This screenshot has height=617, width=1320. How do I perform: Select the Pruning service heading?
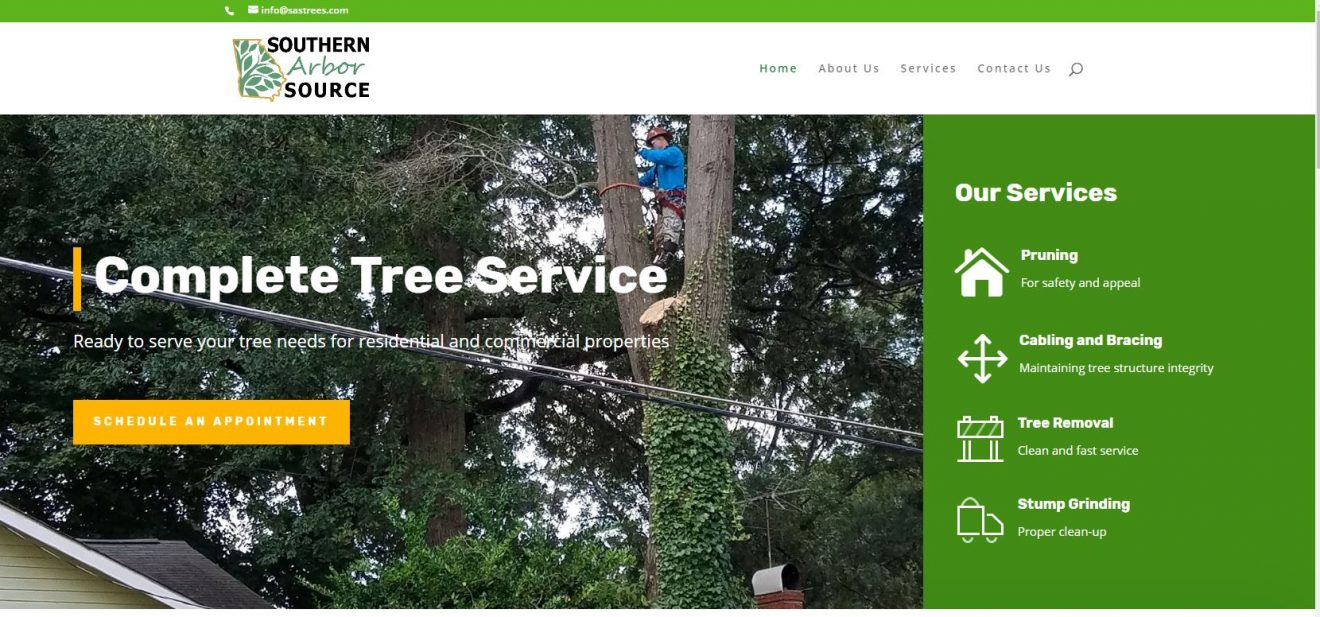pyautogui.click(x=1049, y=255)
